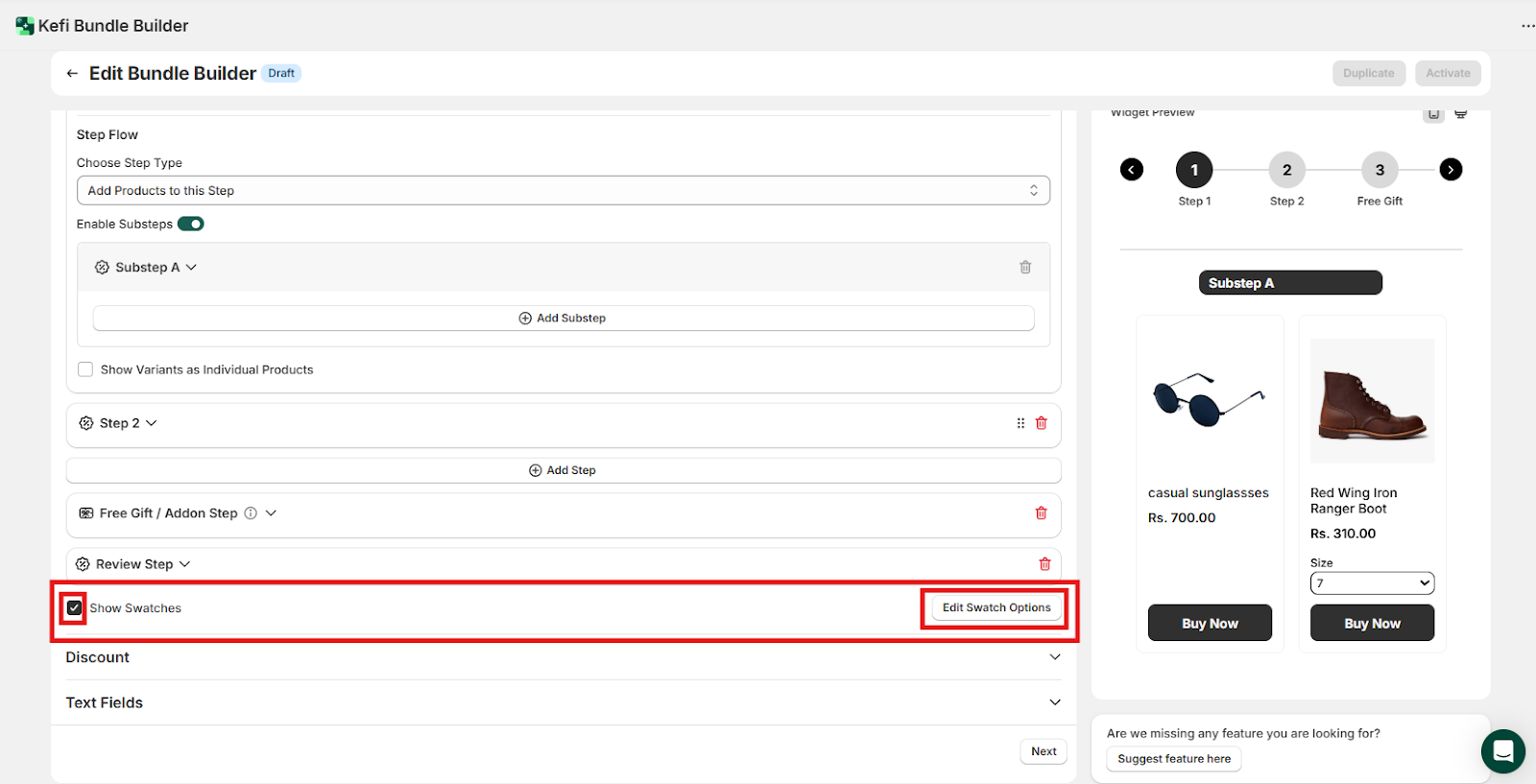This screenshot has height=784, width=1536.
Task: Go to previous step in widget preview
Action: click(x=1132, y=170)
